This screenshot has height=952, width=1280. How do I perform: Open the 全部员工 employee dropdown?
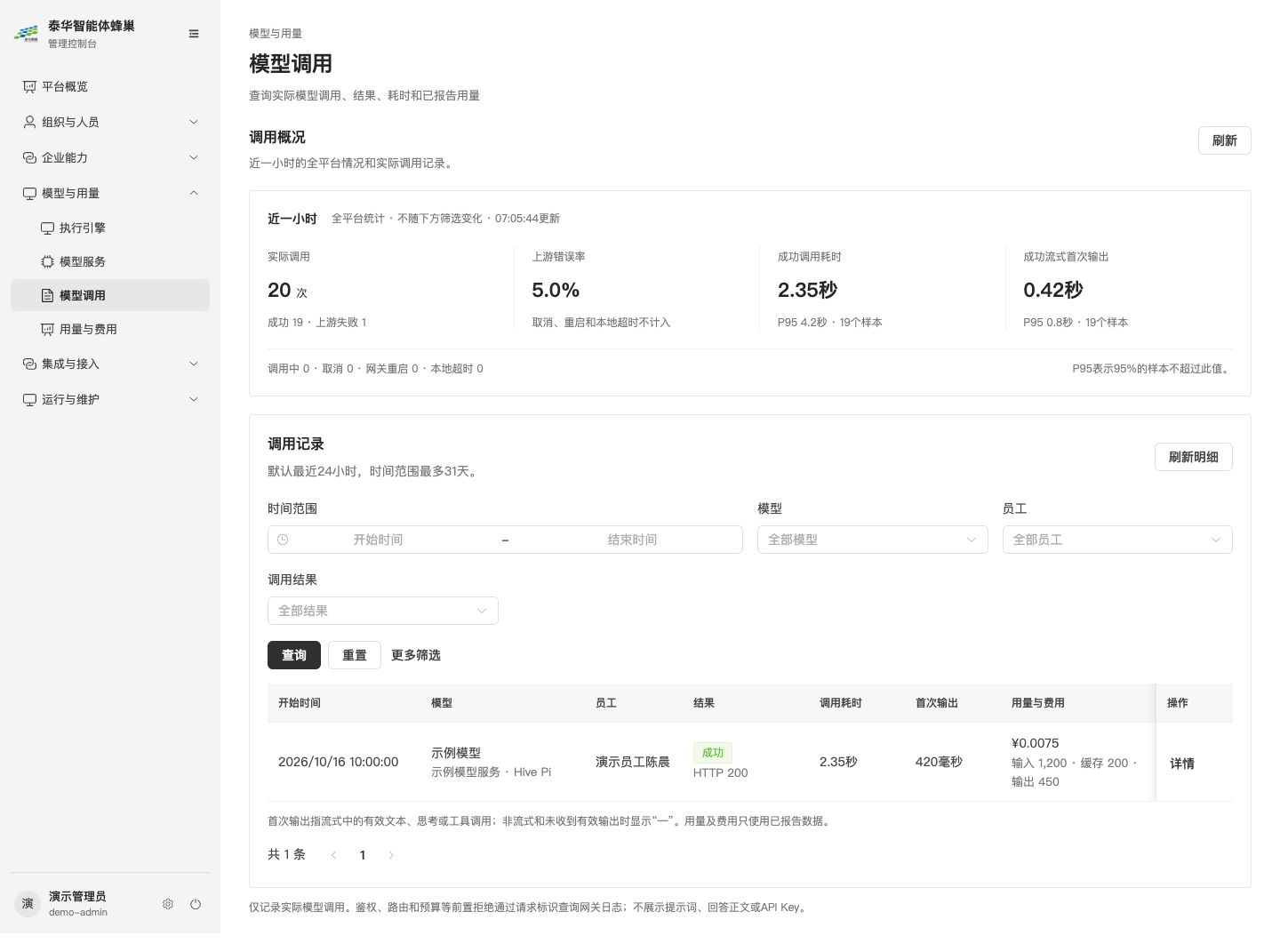1117,540
